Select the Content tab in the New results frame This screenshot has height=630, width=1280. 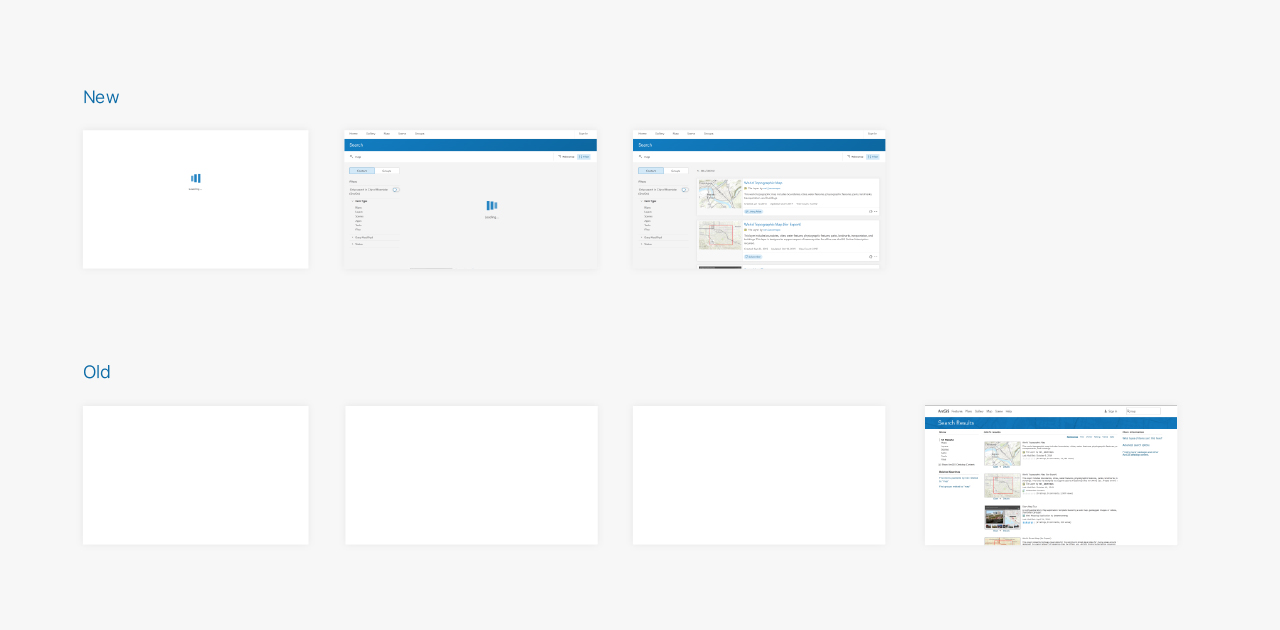651,171
